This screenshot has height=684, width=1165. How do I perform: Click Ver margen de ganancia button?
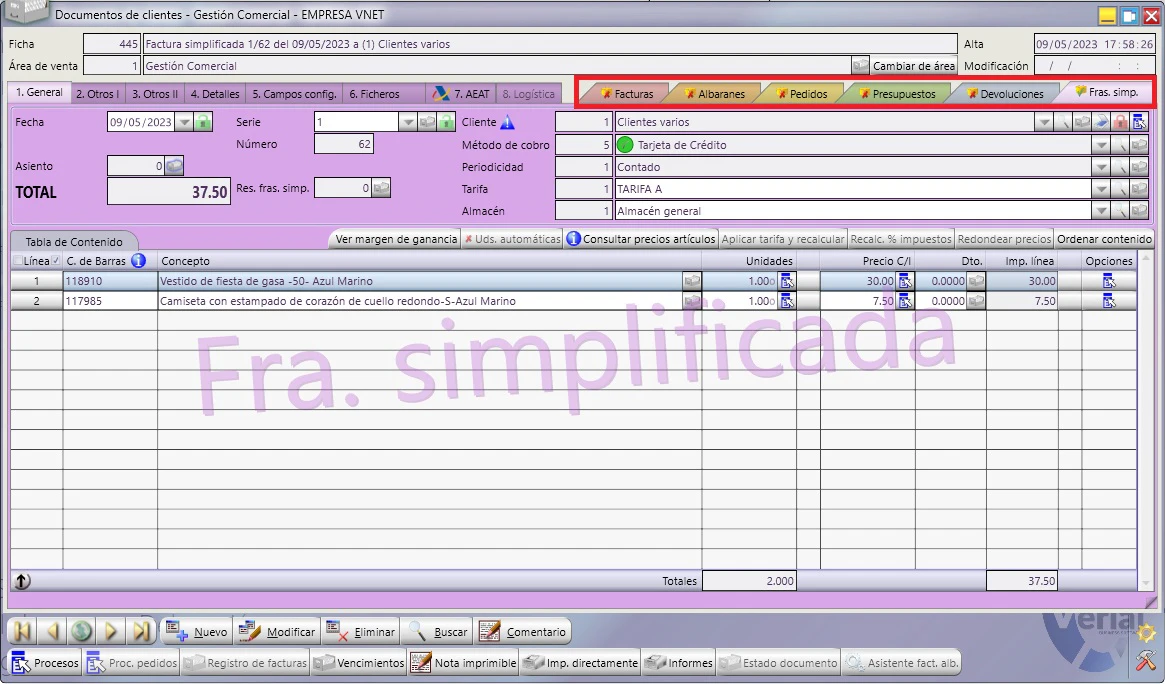coord(396,239)
